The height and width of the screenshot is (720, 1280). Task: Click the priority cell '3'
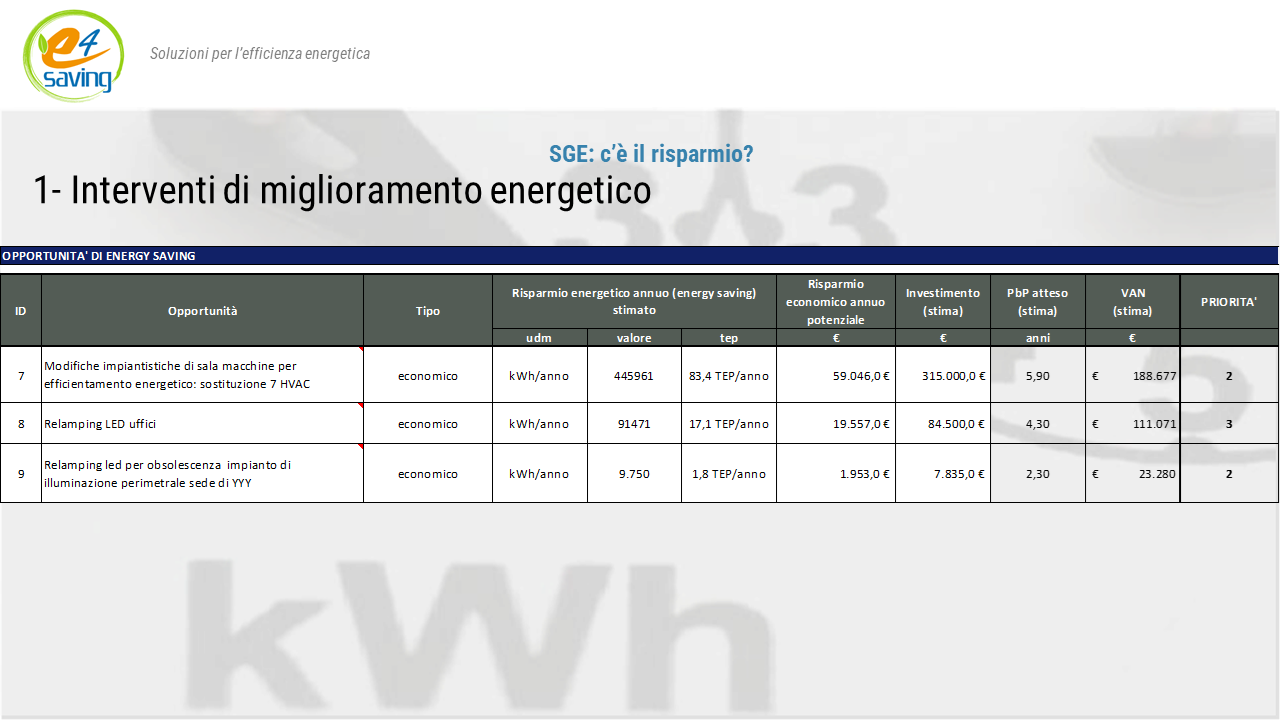click(x=1229, y=424)
